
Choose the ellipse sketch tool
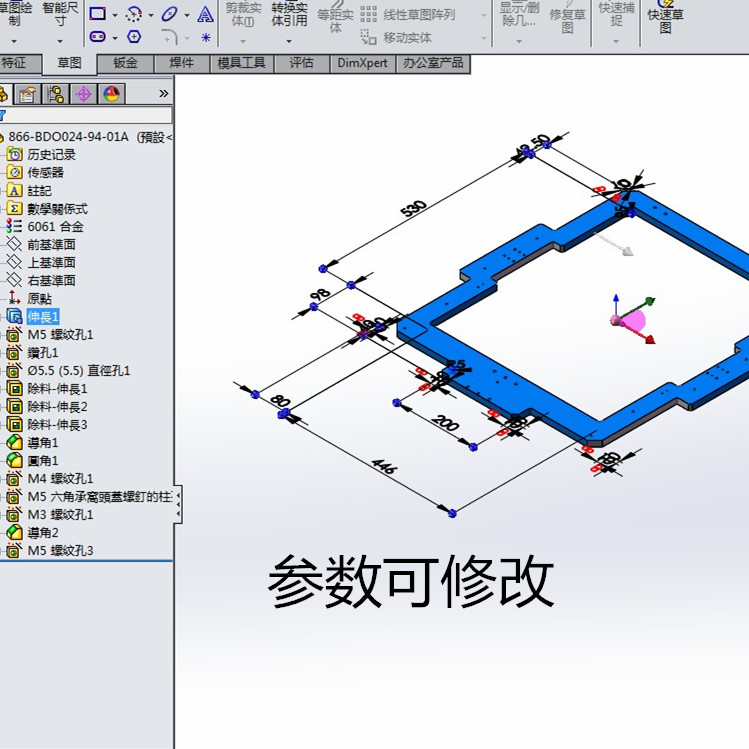pyautogui.click(x=170, y=14)
